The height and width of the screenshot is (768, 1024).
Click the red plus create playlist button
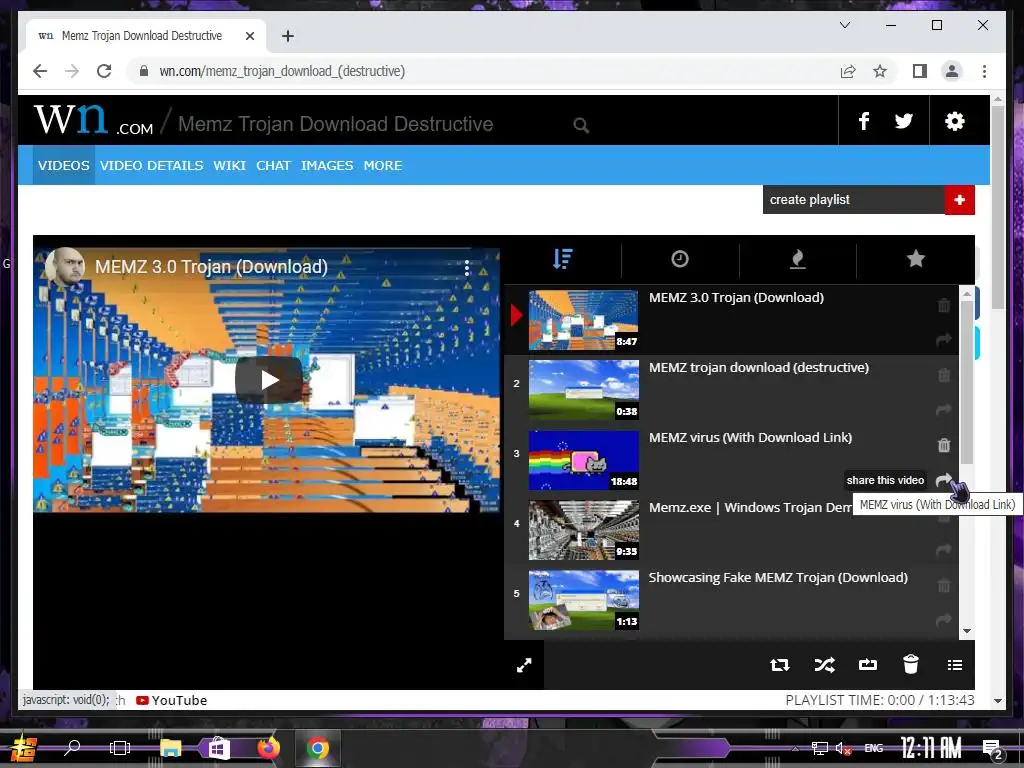(x=959, y=200)
